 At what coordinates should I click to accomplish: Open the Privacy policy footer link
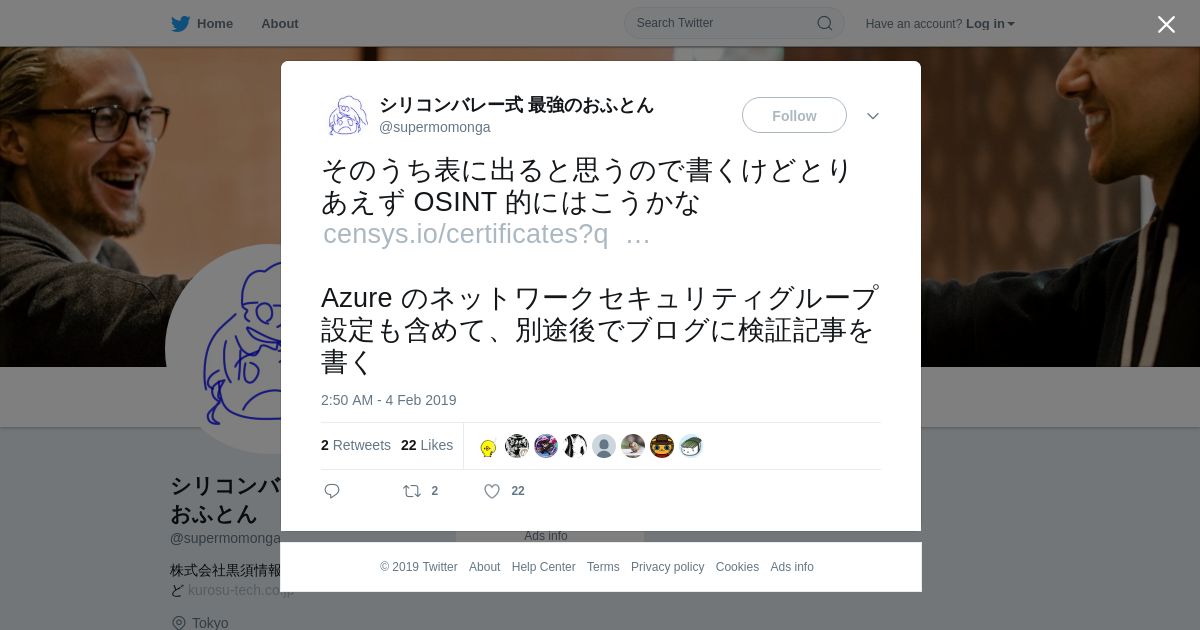(667, 567)
